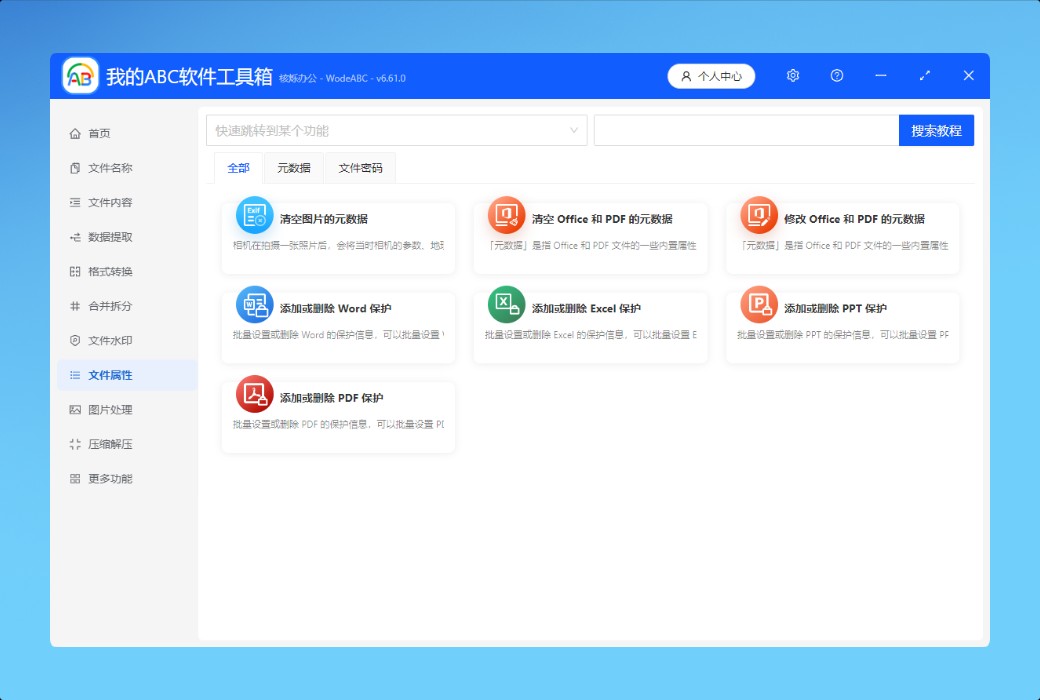The width and height of the screenshot is (1040, 700).
Task: Select 图片处理 in the sidebar
Action: [x=110, y=410]
